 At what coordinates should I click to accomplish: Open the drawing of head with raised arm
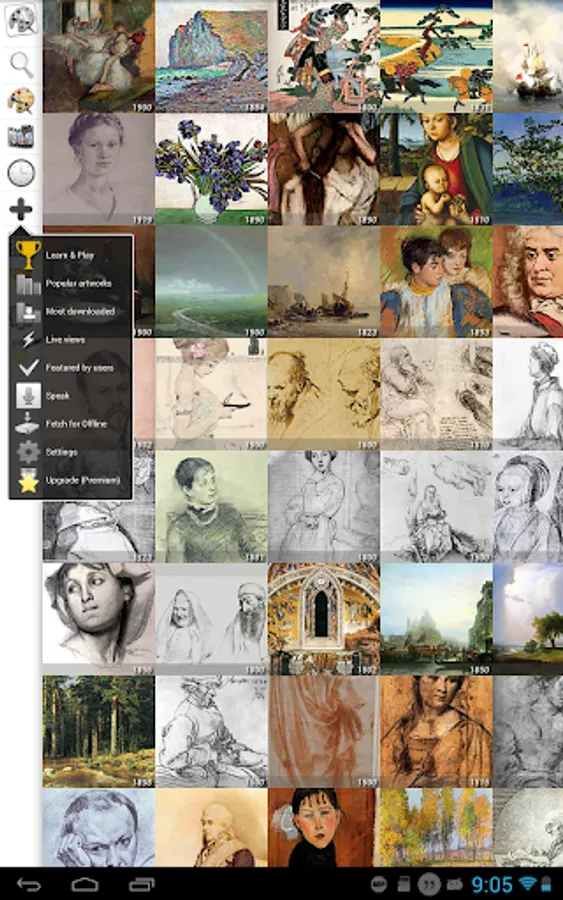pos(98,619)
